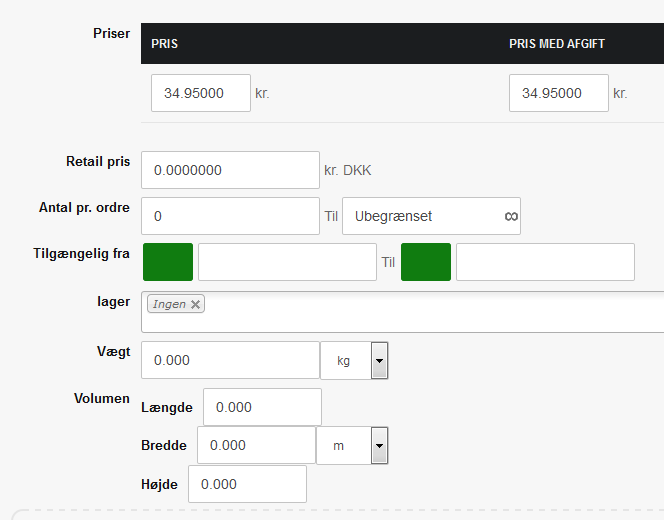Click the PRIS price input field
The height and width of the screenshot is (520, 664).
coord(201,93)
